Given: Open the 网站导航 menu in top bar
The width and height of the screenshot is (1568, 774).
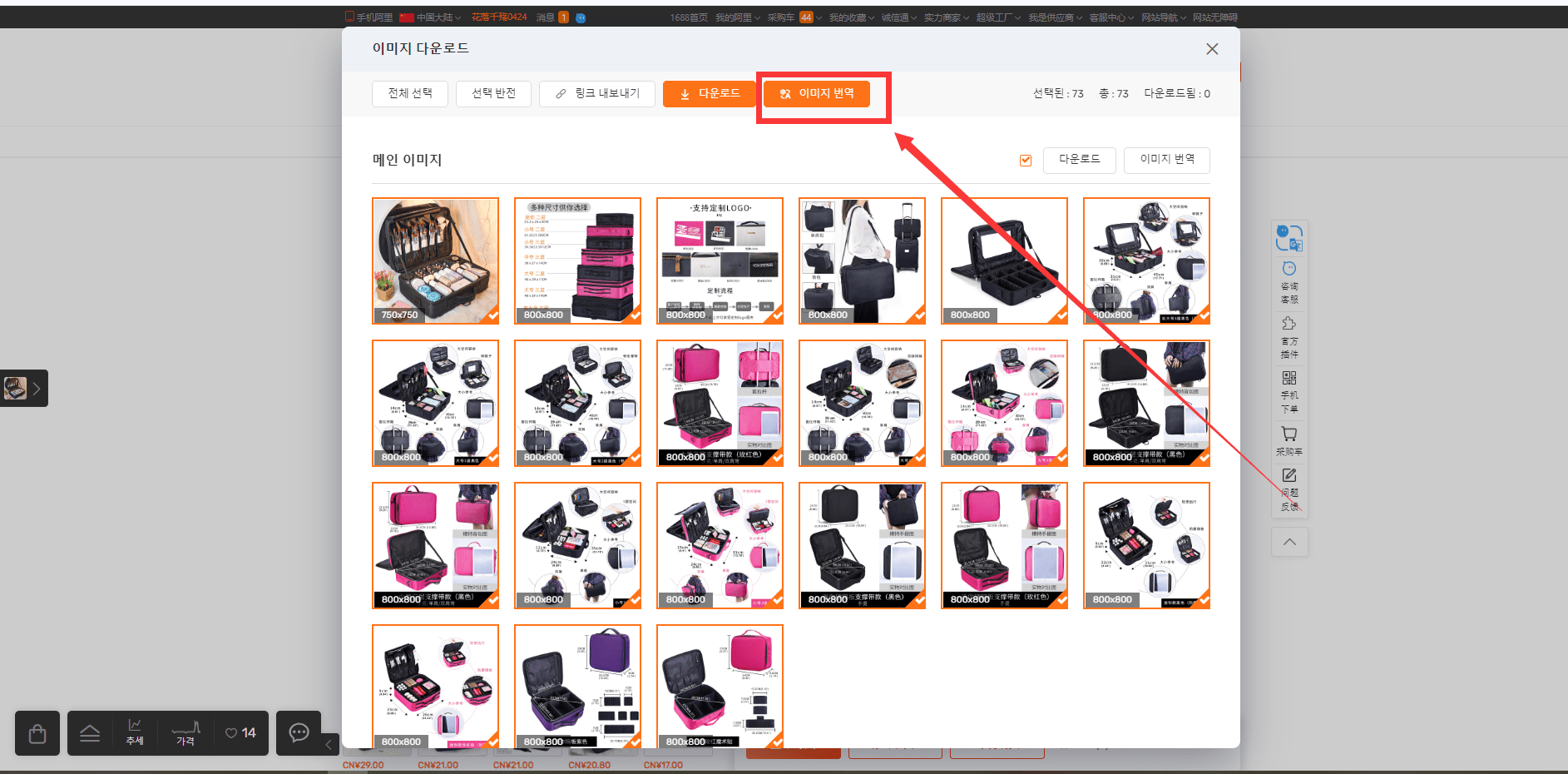Looking at the screenshot, I should coord(1164,17).
